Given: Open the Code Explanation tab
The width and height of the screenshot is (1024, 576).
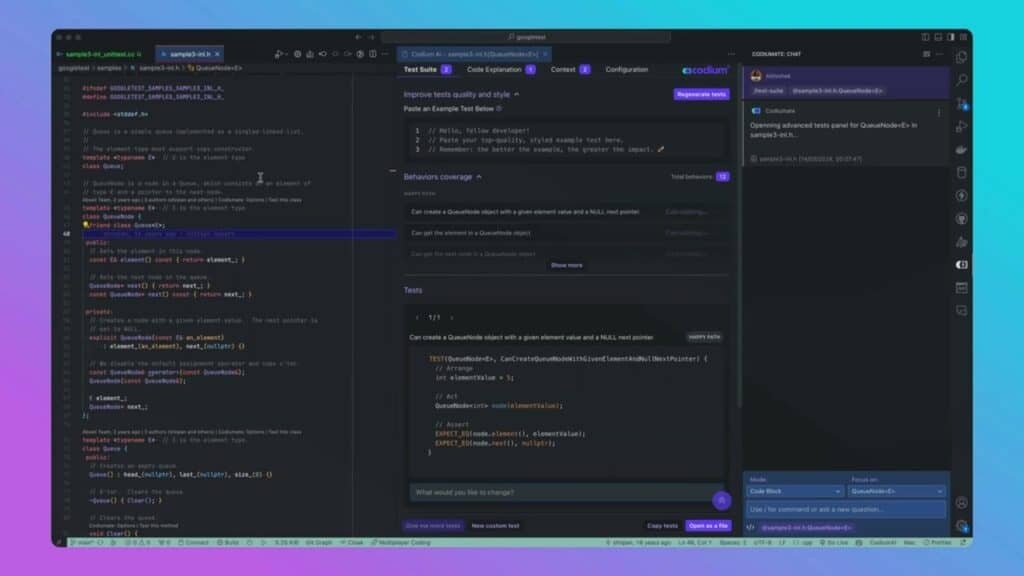Looking at the screenshot, I should [501, 69].
